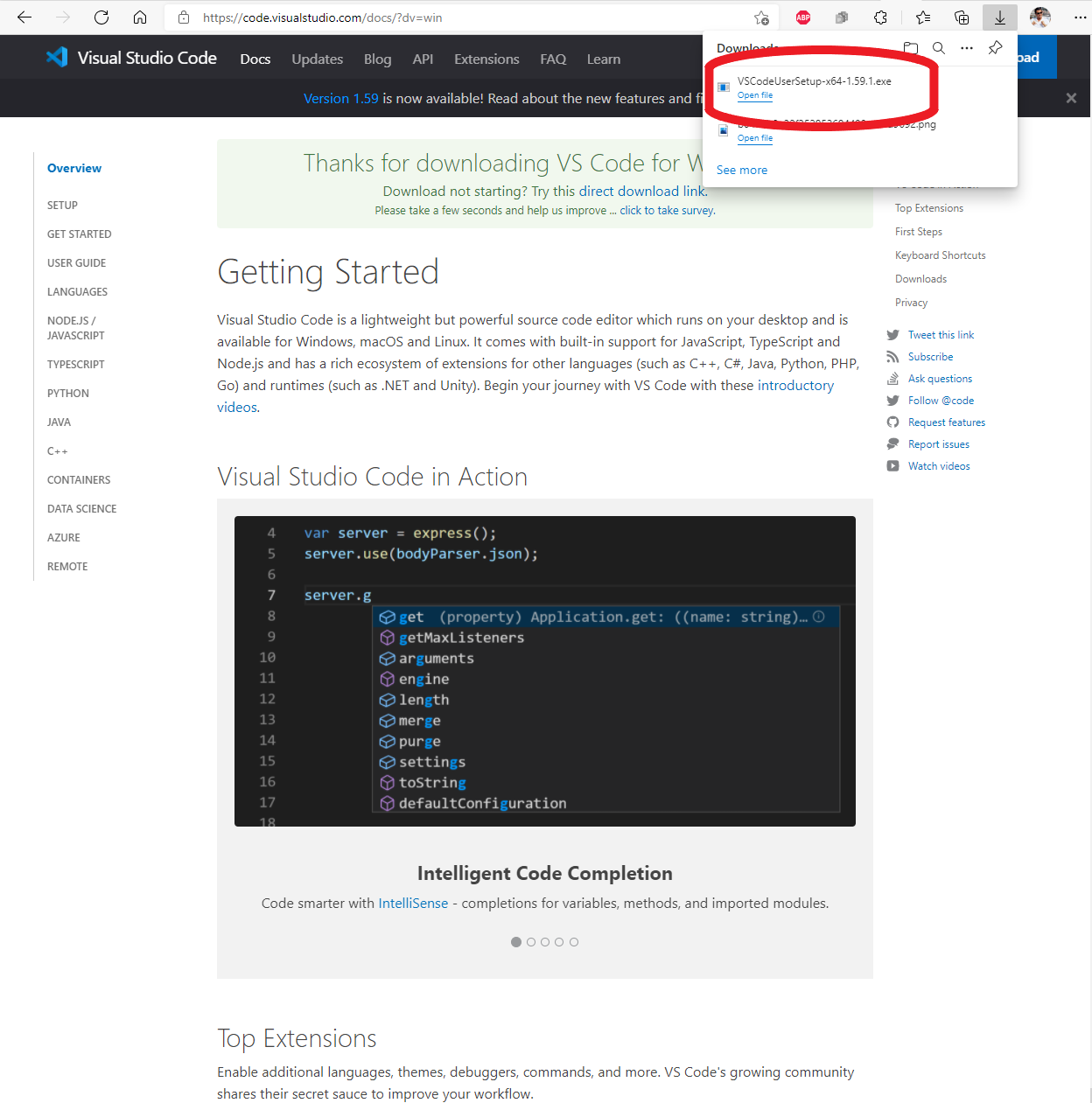Open the Favorites list icon
The width and height of the screenshot is (1092, 1103).
click(923, 17)
